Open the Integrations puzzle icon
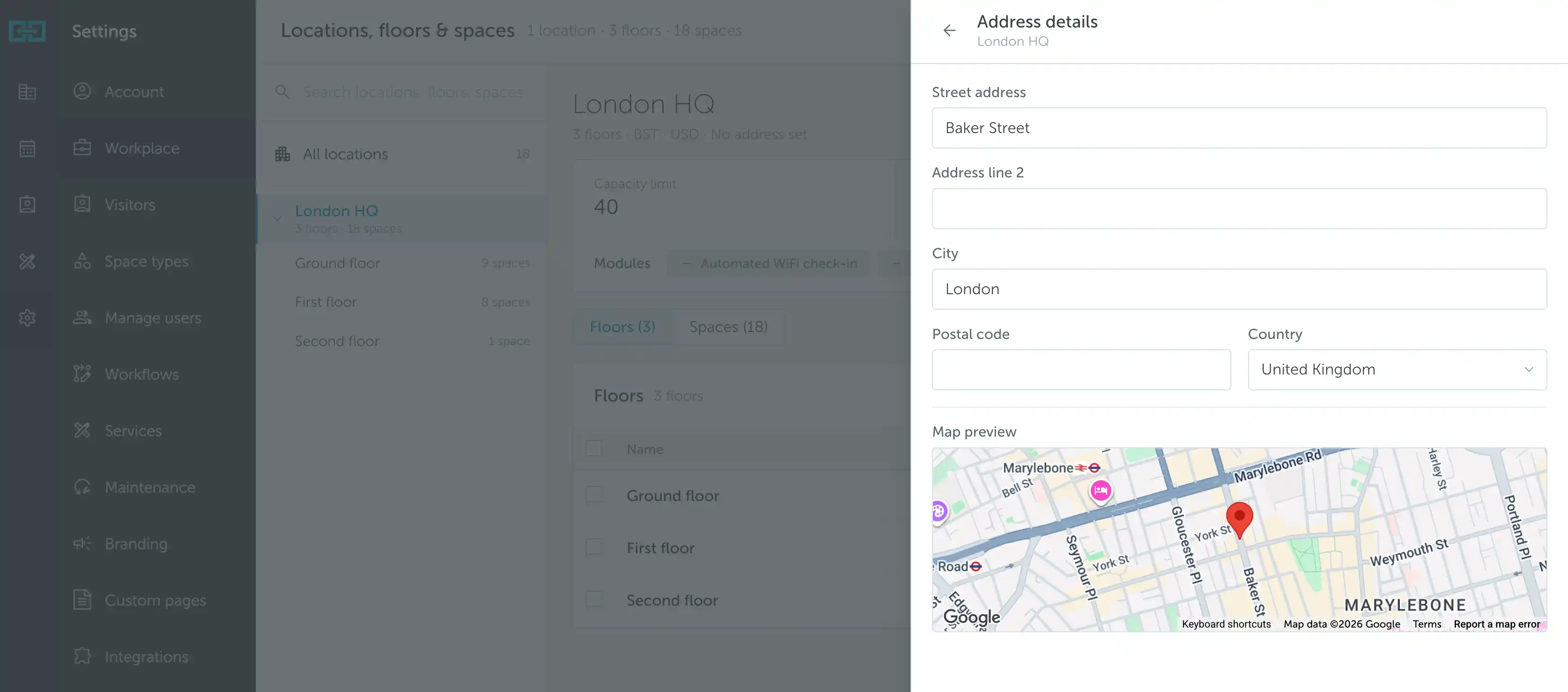 [82, 656]
